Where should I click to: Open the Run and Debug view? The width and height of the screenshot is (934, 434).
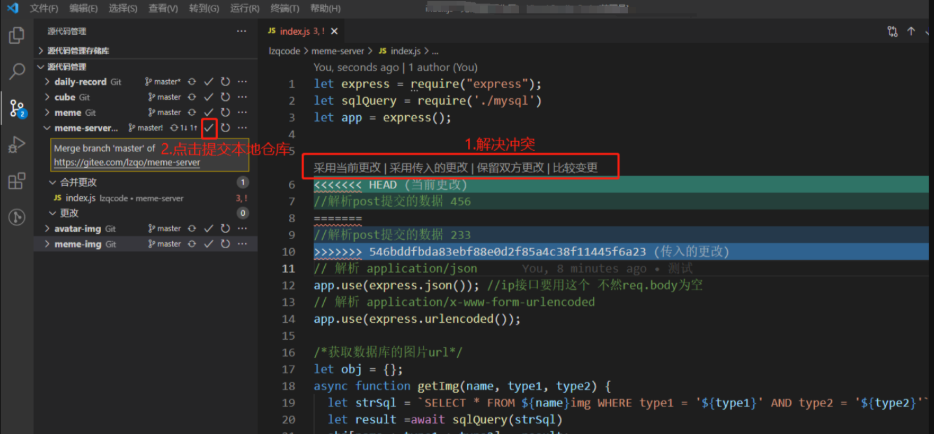[17, 145]
